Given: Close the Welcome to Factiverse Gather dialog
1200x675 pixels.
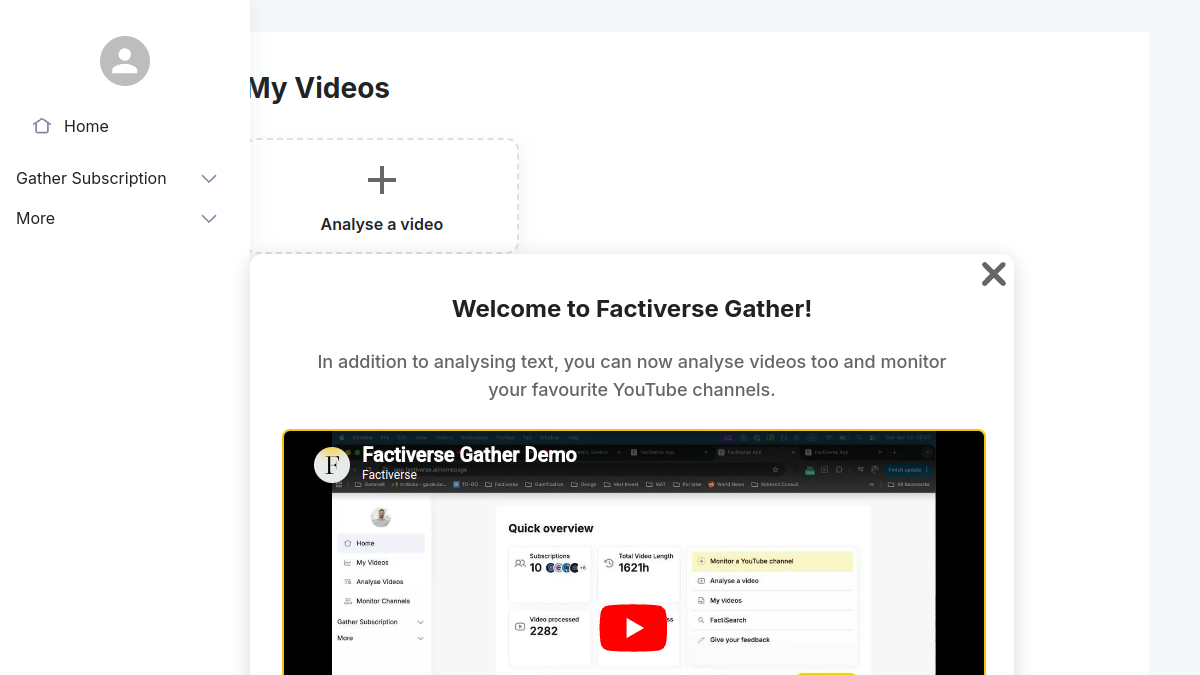Looking at the screenshot, I should coord(993,274).
